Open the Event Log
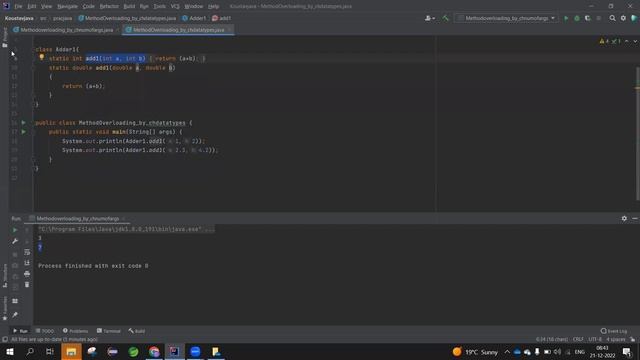Screen dimensions: 640x360 tap(614, 331)
